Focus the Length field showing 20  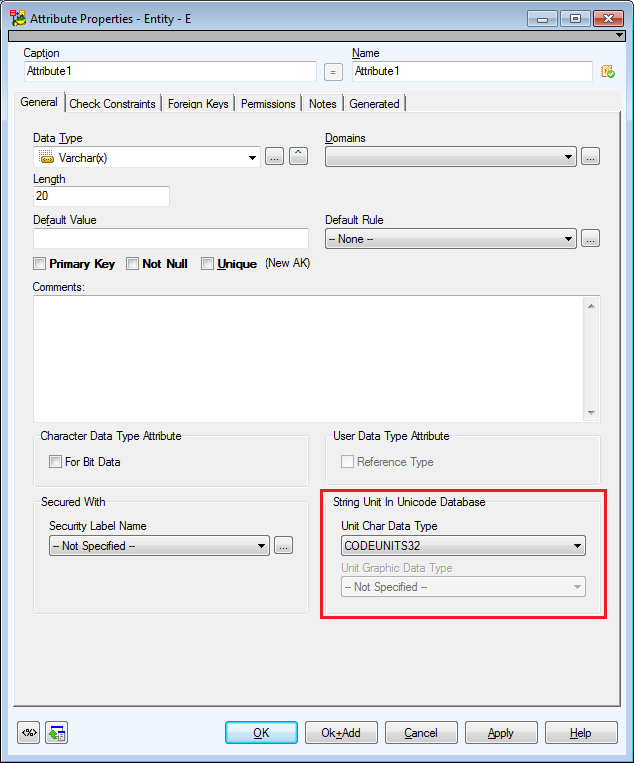coord(101,196)
